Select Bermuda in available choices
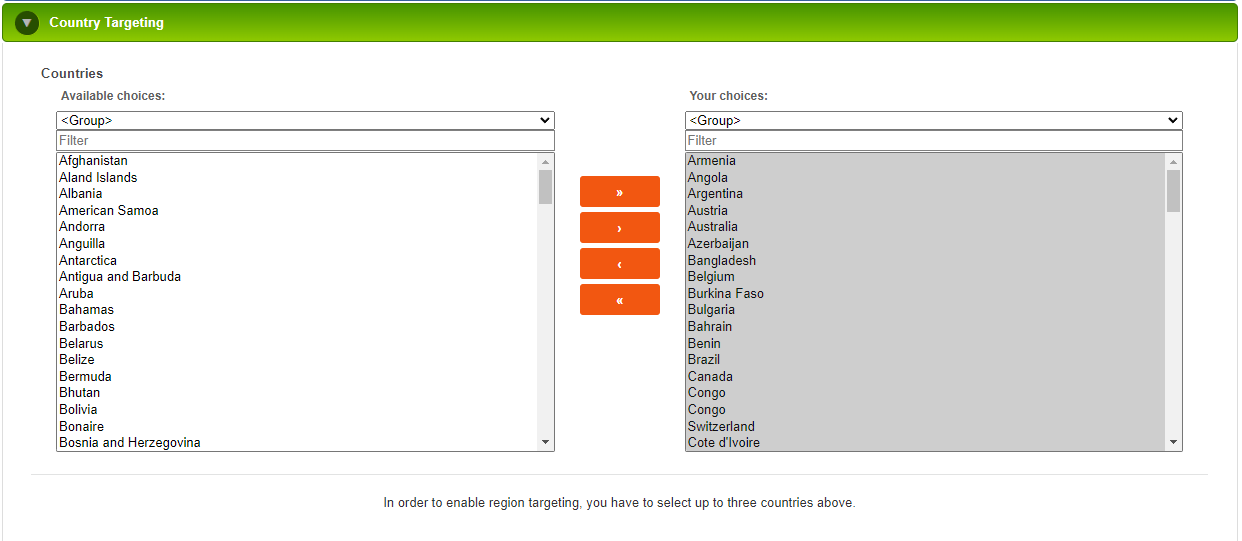Image resolution: width=1242 pixels, height=541 pixels. pos(297,376)
